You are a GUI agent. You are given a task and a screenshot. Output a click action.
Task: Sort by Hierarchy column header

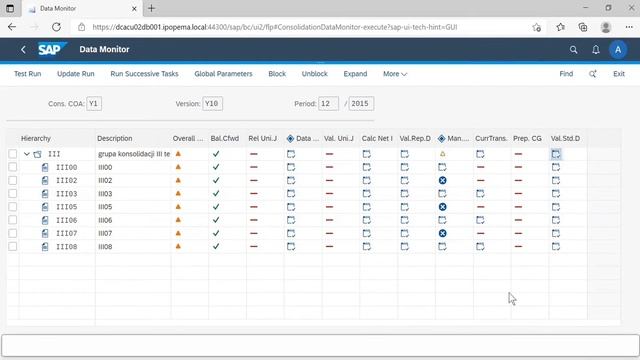tap(36, 138)
